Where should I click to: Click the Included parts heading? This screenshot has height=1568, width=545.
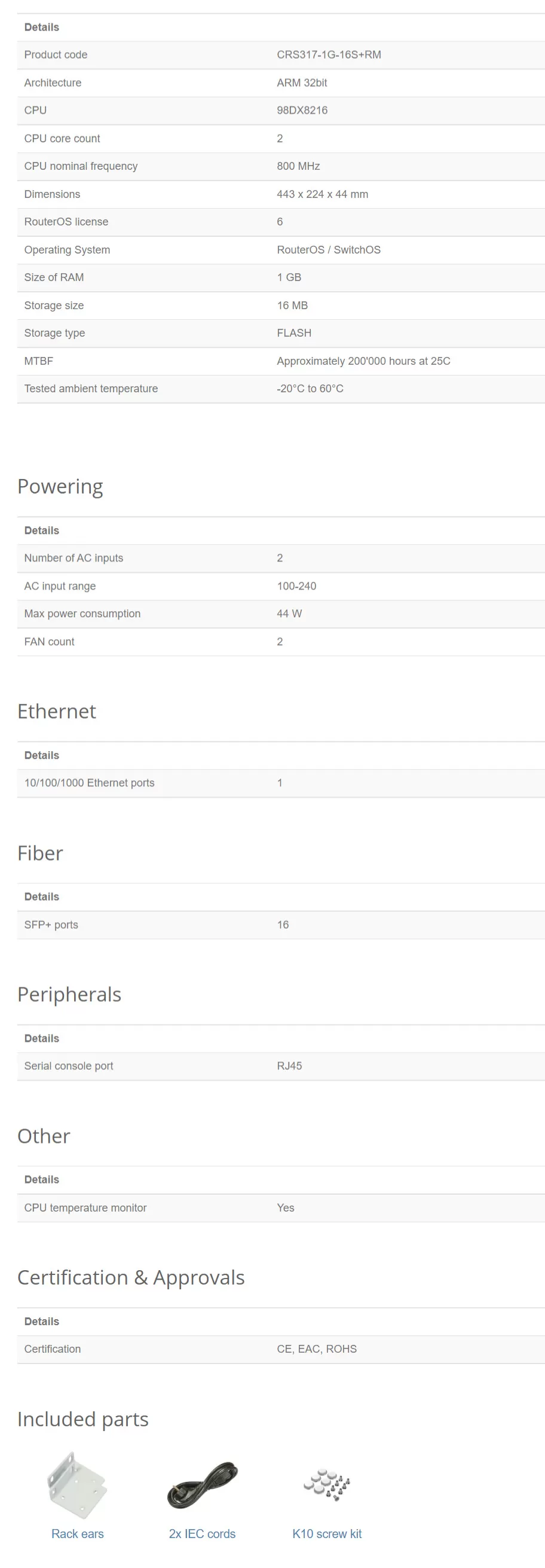point(82,1420)
